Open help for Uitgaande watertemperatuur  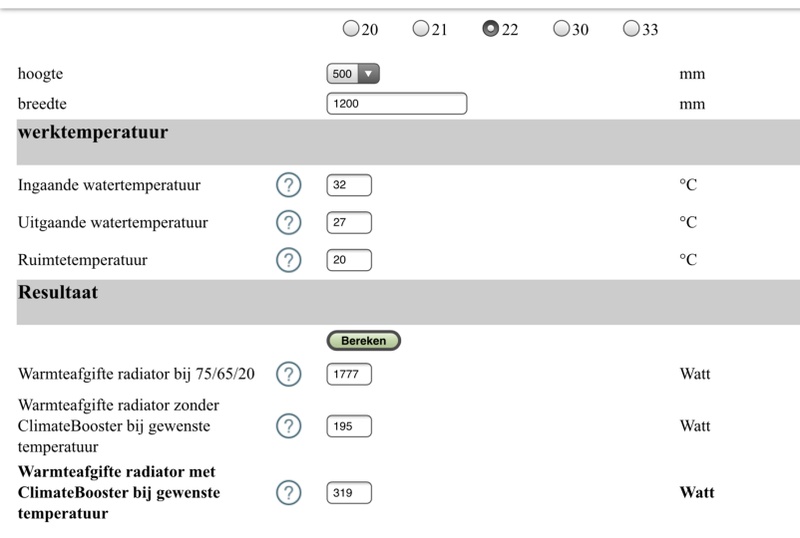pyautogui.click(x=288, y=222)
